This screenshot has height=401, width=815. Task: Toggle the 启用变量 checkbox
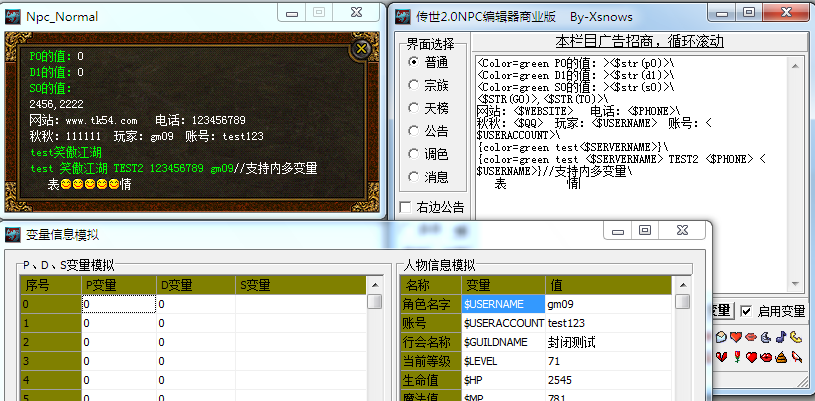(746, 311)
